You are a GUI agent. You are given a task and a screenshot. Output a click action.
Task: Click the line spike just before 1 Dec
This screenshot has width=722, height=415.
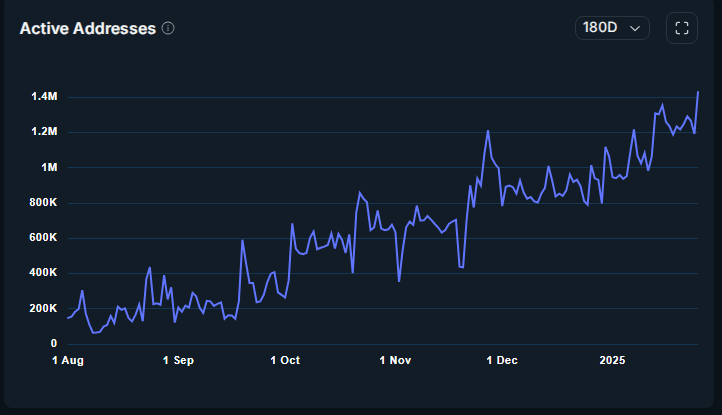point(488,131)
